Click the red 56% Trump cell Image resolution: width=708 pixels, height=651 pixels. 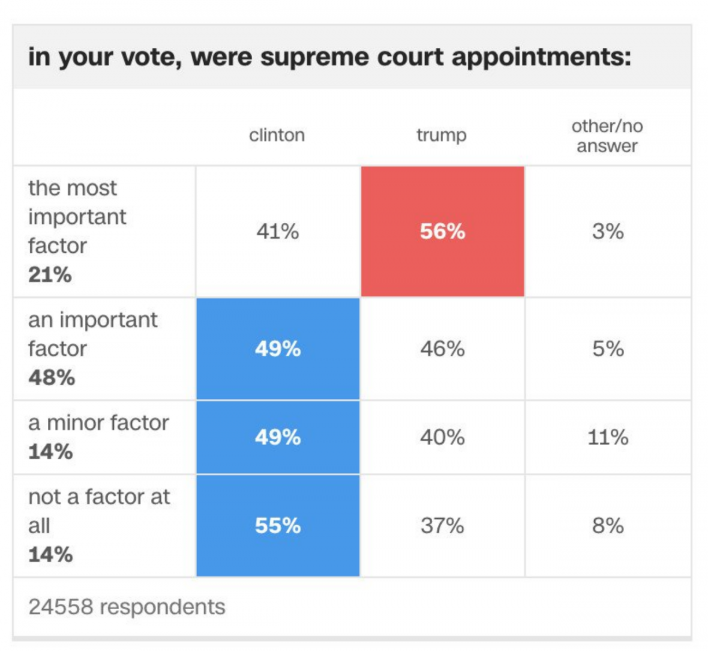pyautogui.click(x=442, y=231)
